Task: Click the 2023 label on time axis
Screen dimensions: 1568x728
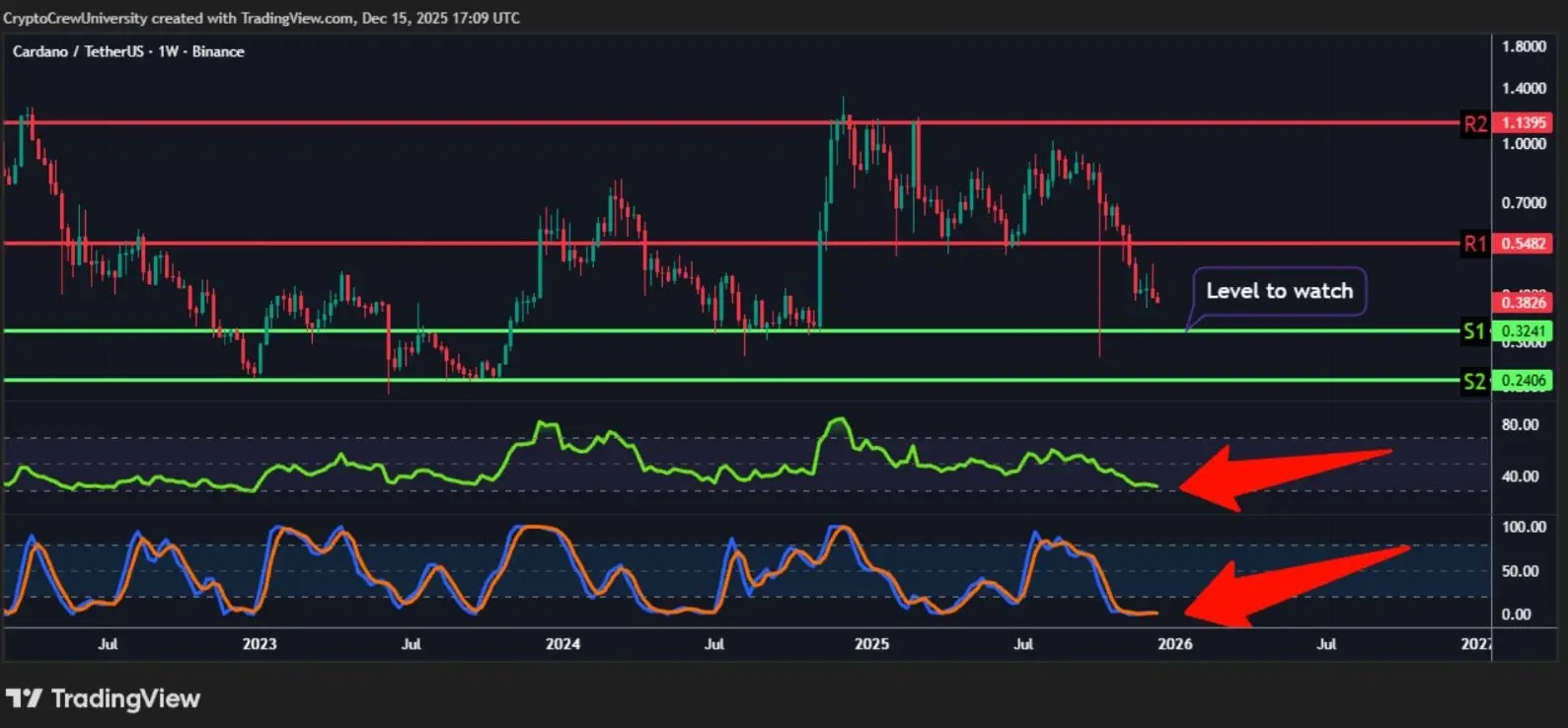Action: coord(260,644)
